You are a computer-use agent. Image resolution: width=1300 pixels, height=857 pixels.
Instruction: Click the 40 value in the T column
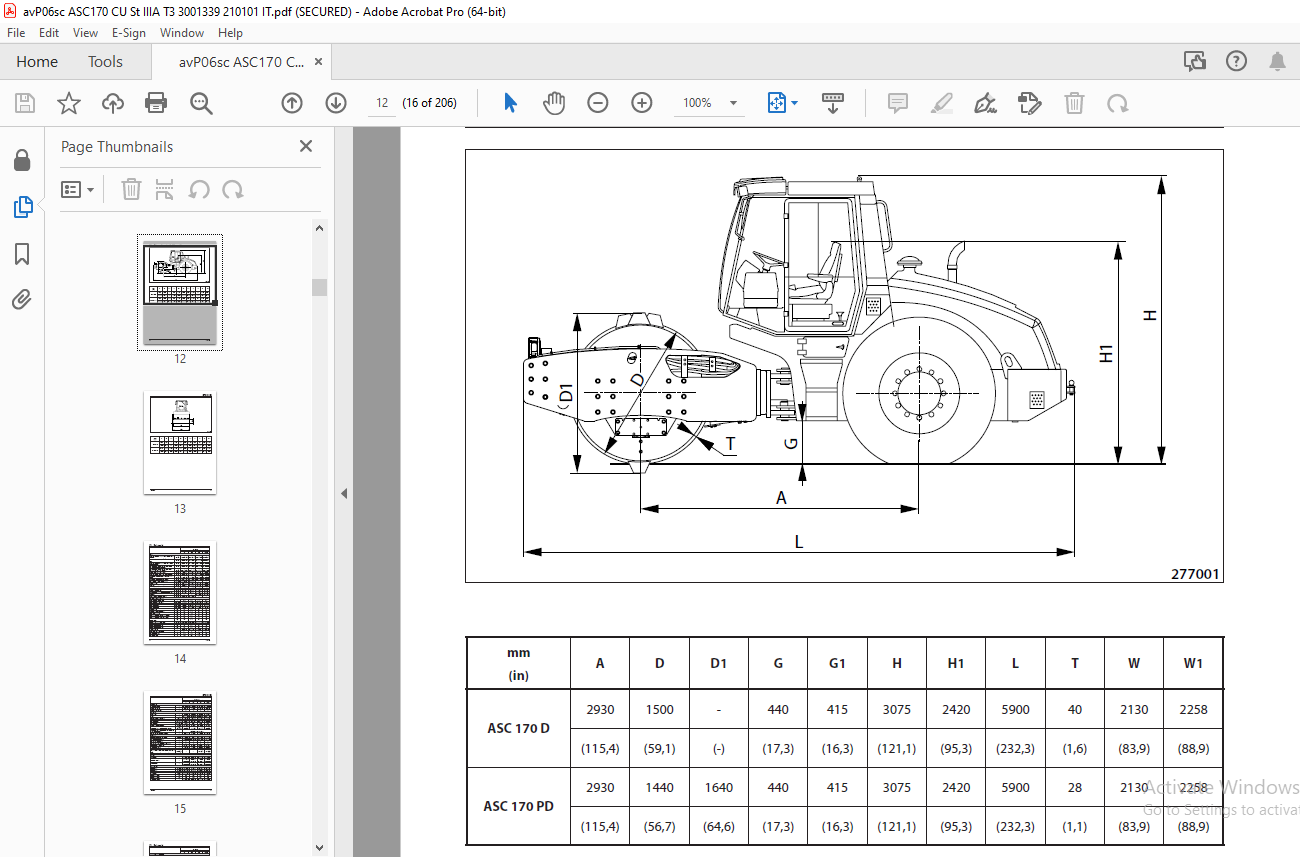point(1075,709)
